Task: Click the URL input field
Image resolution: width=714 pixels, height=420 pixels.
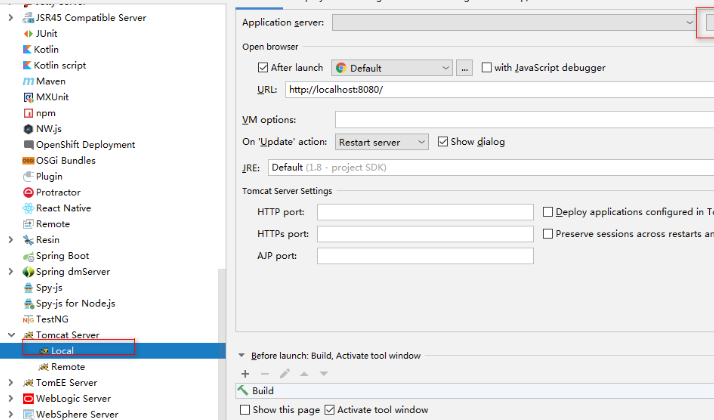Action: pyautogui.click(x=499, y=90)
